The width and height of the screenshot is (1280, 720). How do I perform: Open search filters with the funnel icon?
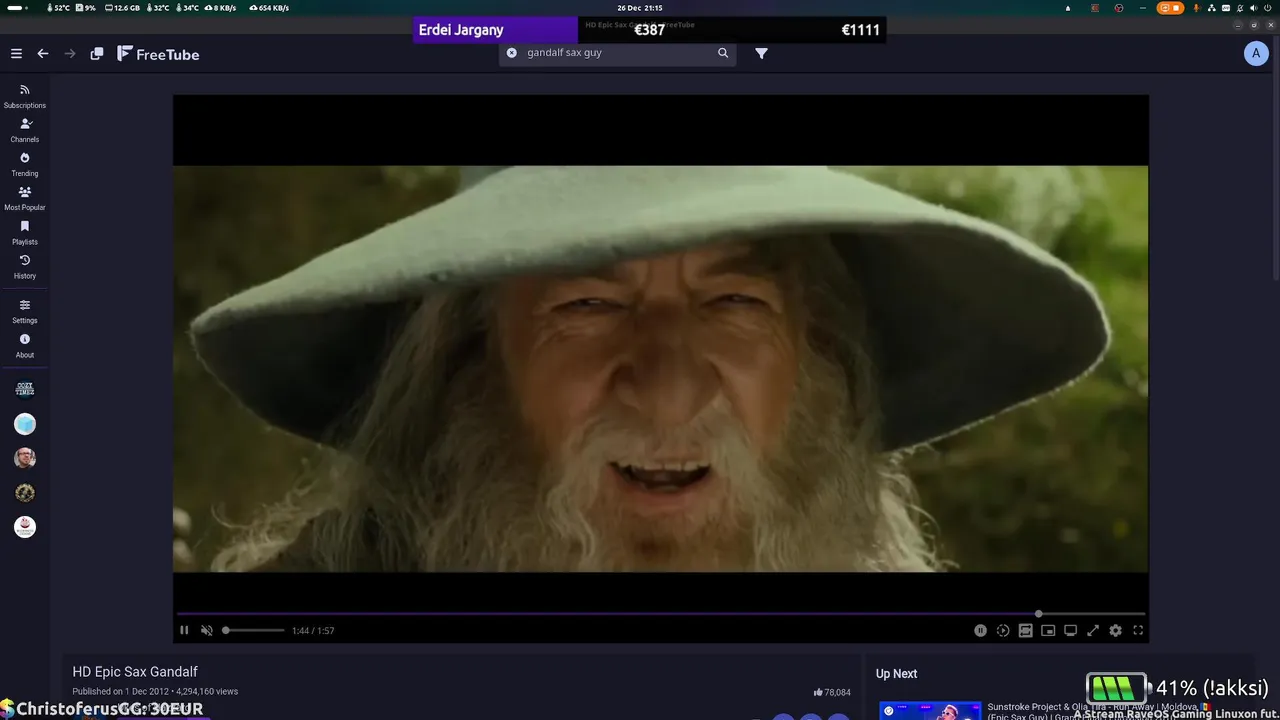click(761, 53)
